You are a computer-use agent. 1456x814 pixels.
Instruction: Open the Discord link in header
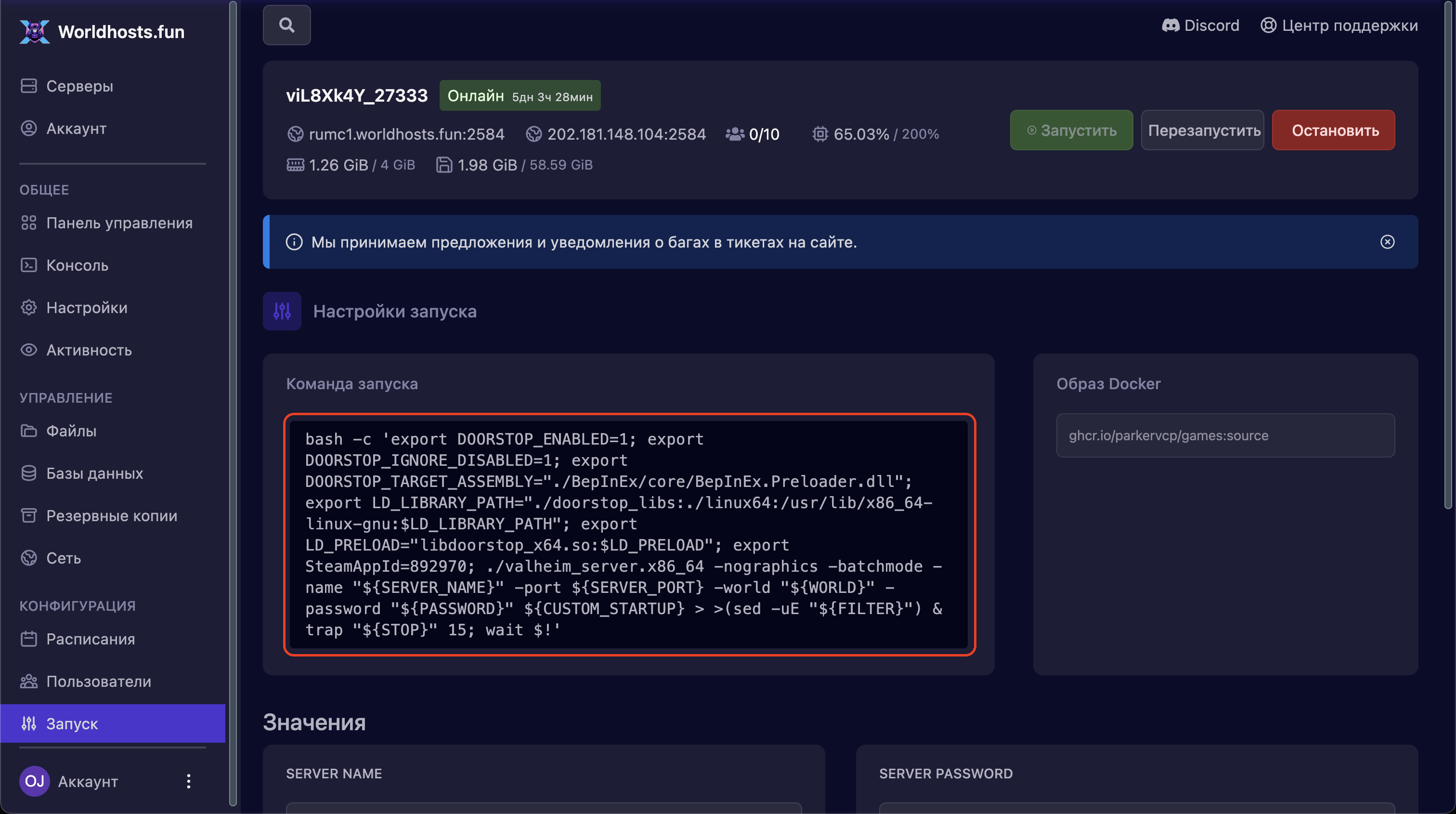[x=1200, y=26]
